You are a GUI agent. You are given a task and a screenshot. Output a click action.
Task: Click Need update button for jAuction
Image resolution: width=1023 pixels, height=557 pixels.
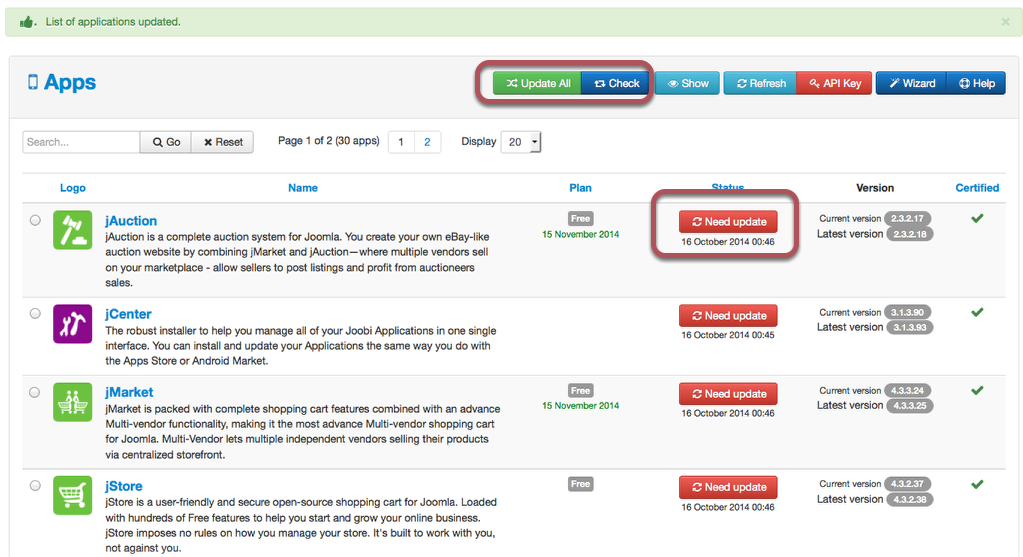[728, 222]
